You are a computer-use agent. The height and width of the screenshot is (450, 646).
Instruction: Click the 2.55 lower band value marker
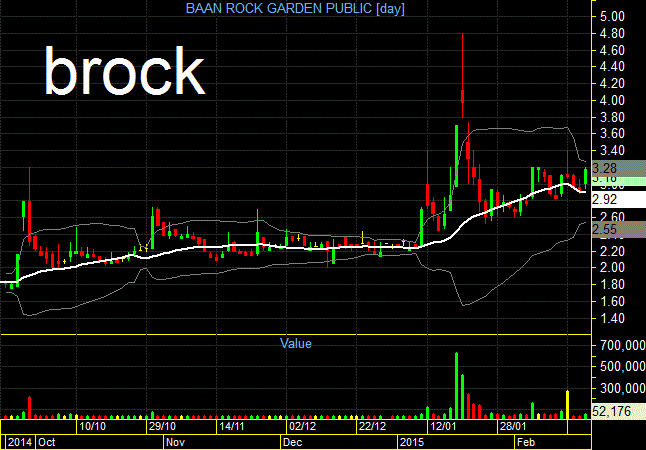tap(619, 230)
